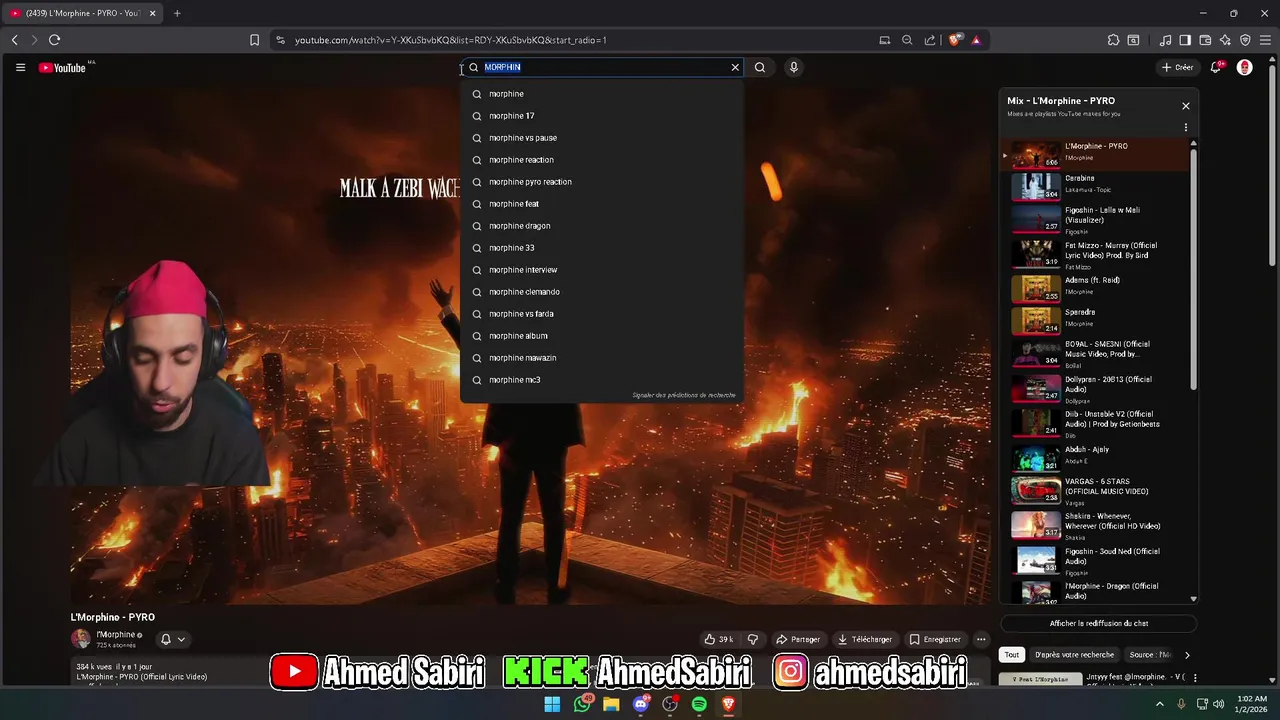The width and height of the screenshot is (1280, 720).
Task: Reload the page
Action: point(54,40)
